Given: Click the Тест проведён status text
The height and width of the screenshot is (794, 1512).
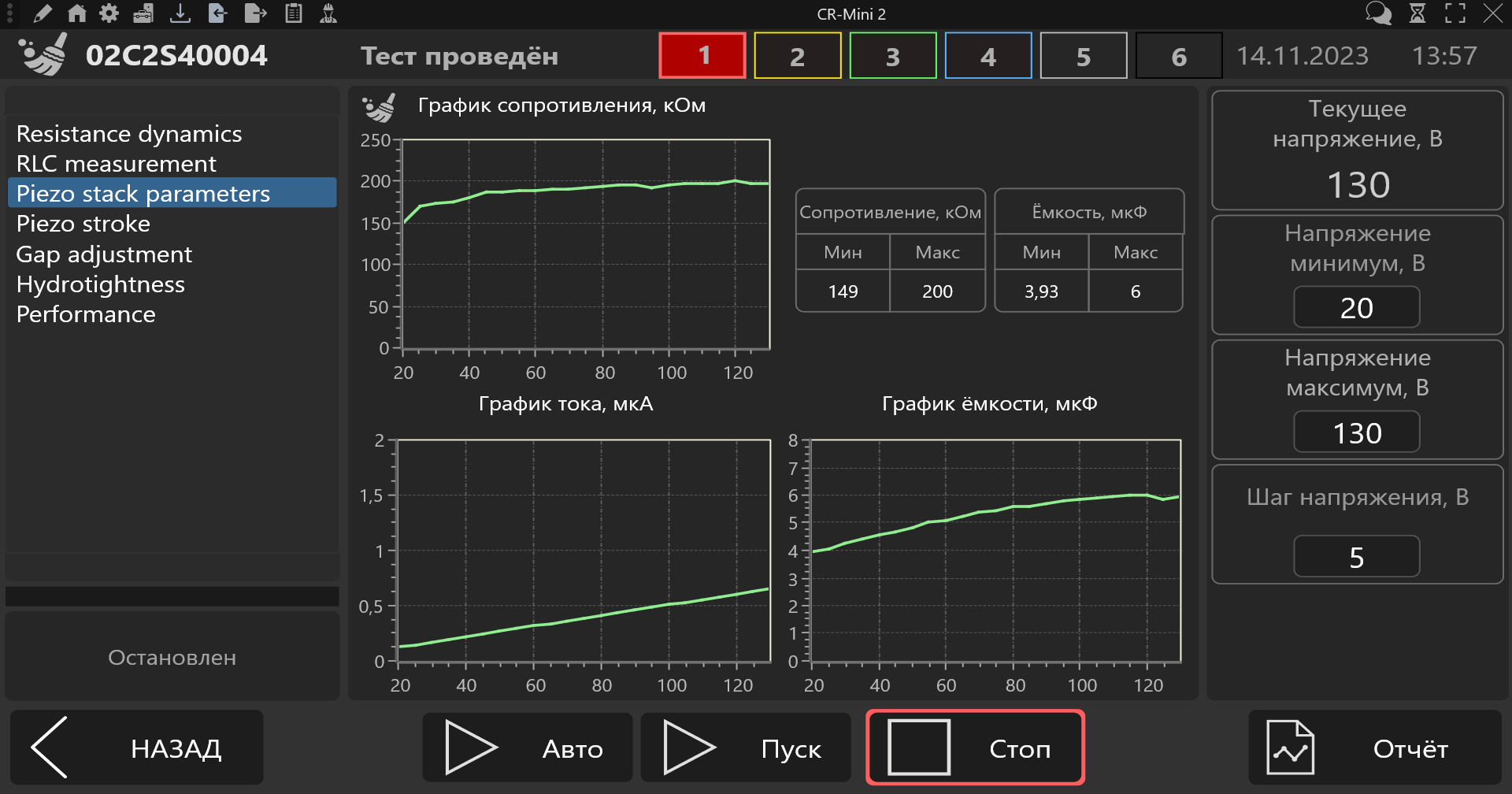Looking at the screenshot, I should point(459,56).
